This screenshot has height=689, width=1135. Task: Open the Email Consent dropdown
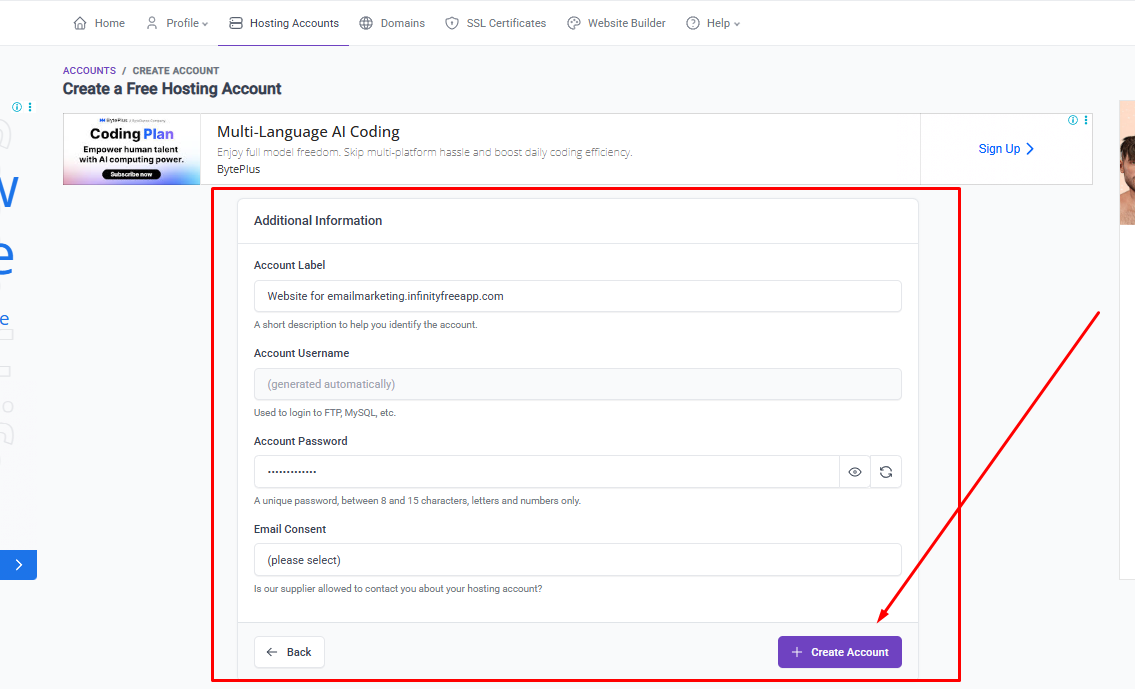pyautogui.click(x=577, y=560)
